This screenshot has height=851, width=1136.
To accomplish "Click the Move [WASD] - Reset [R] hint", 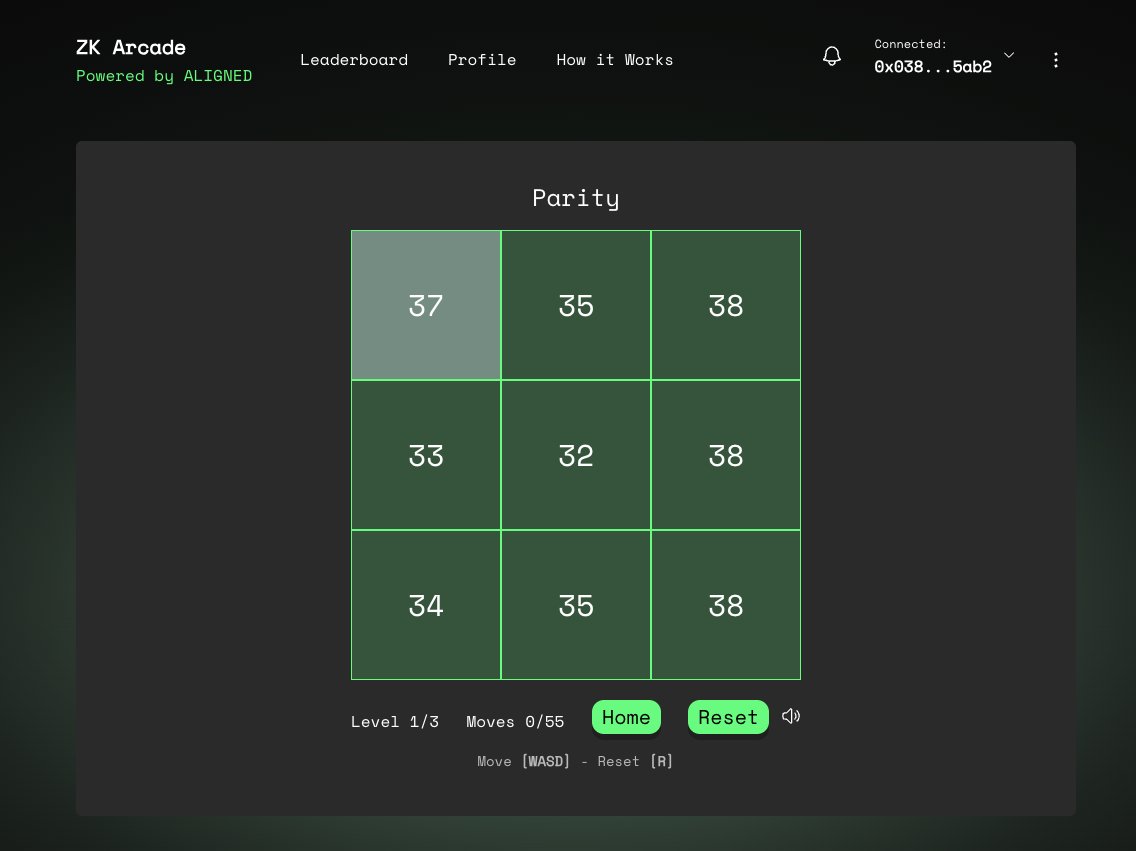I will click(575, 761).
